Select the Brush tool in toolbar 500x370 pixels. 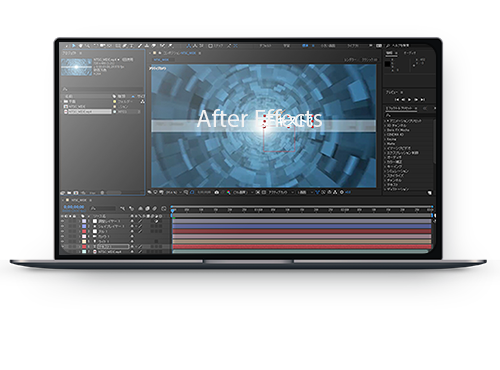click(x=140, y=46)
